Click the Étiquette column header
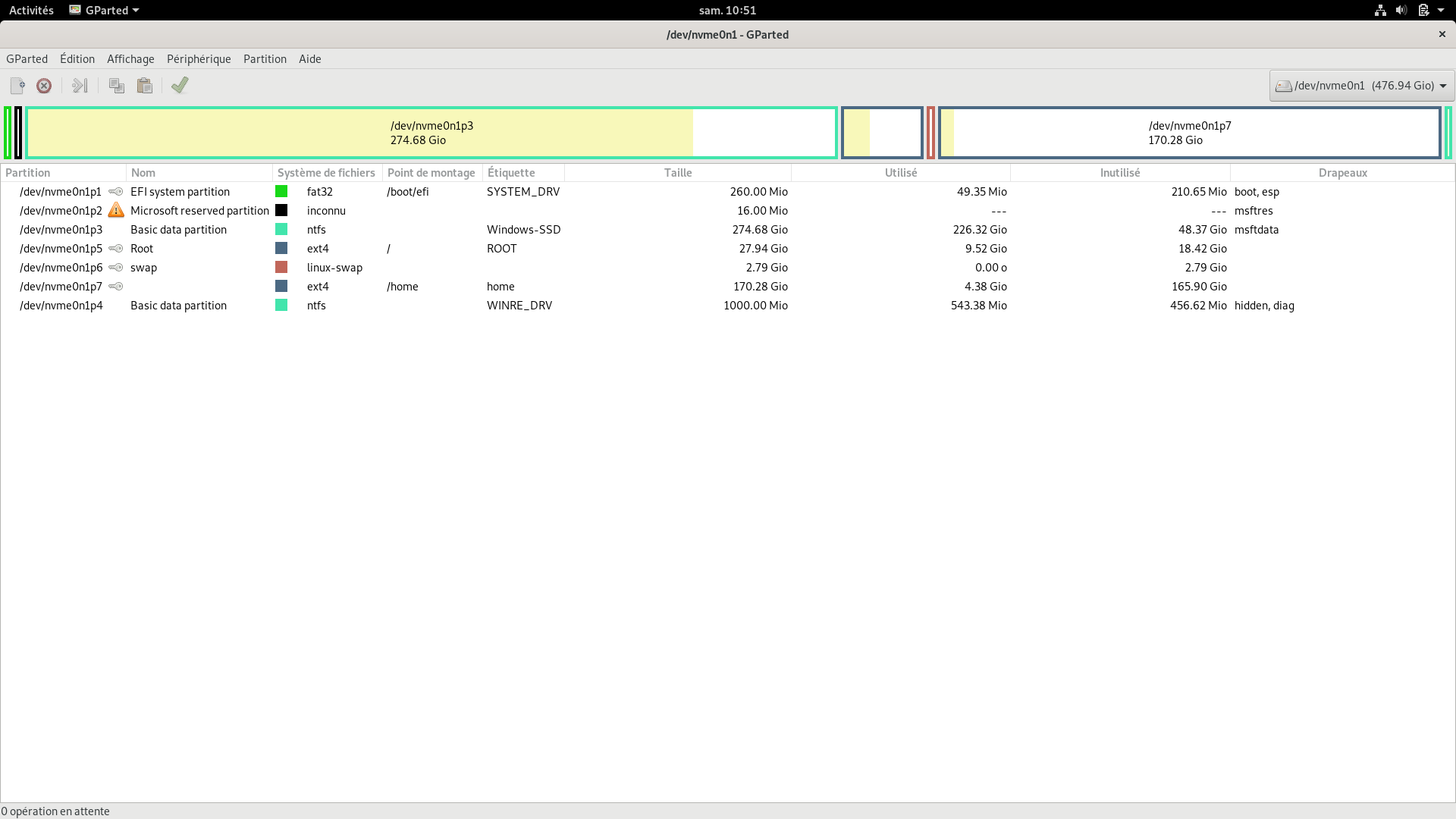 [x=523, y=173]
